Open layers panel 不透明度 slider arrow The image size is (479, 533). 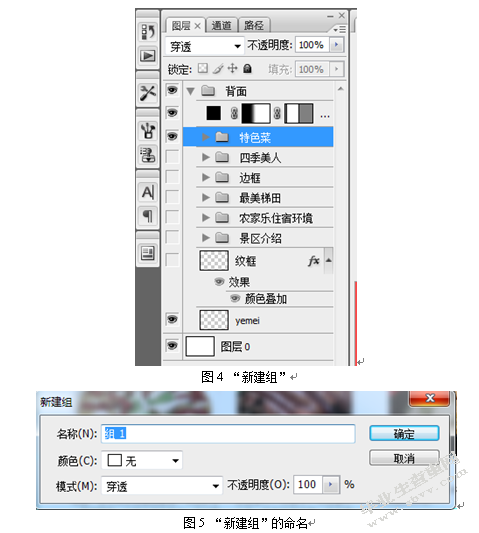pos(337,45)
